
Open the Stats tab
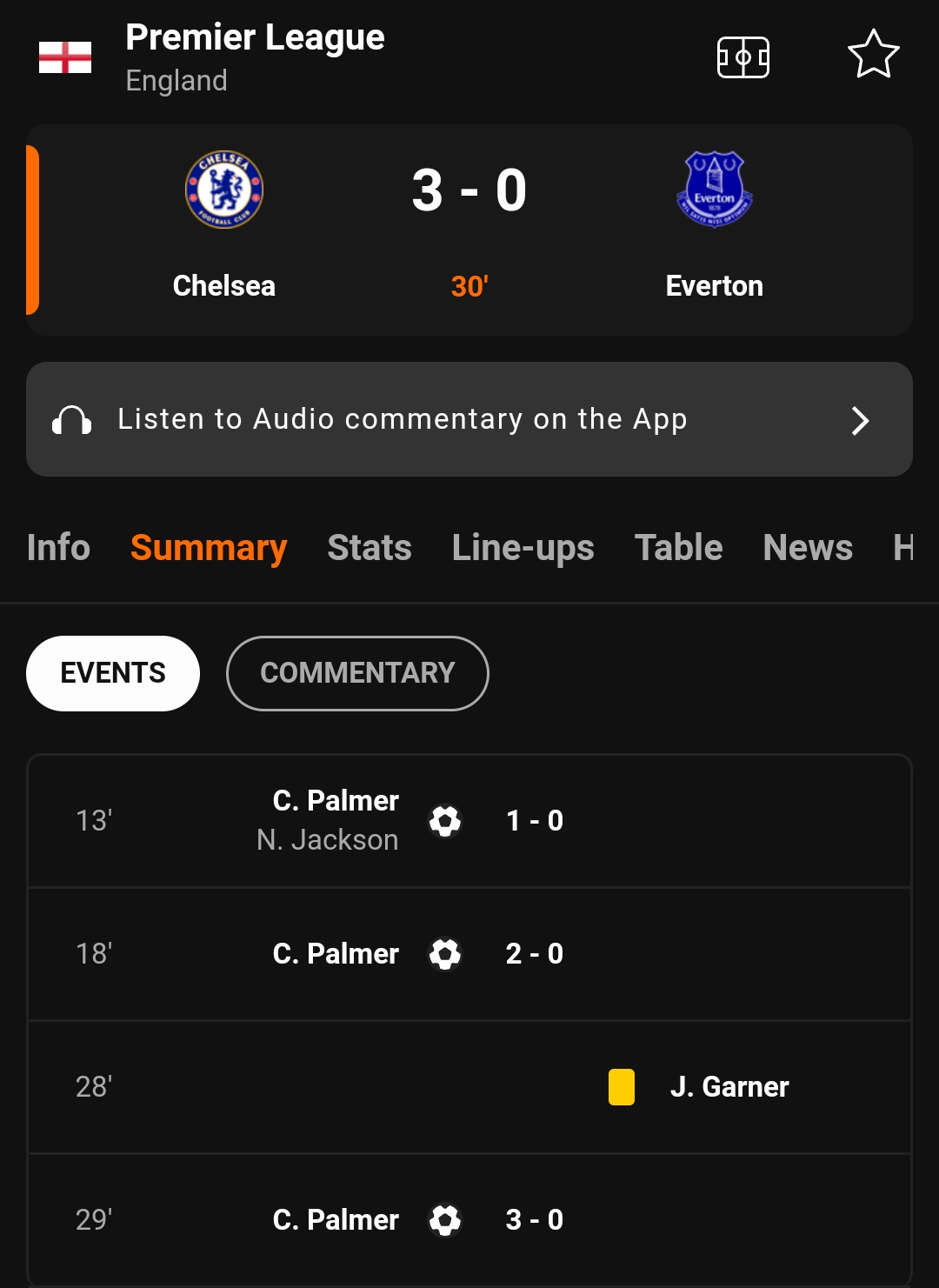(370, 548)
